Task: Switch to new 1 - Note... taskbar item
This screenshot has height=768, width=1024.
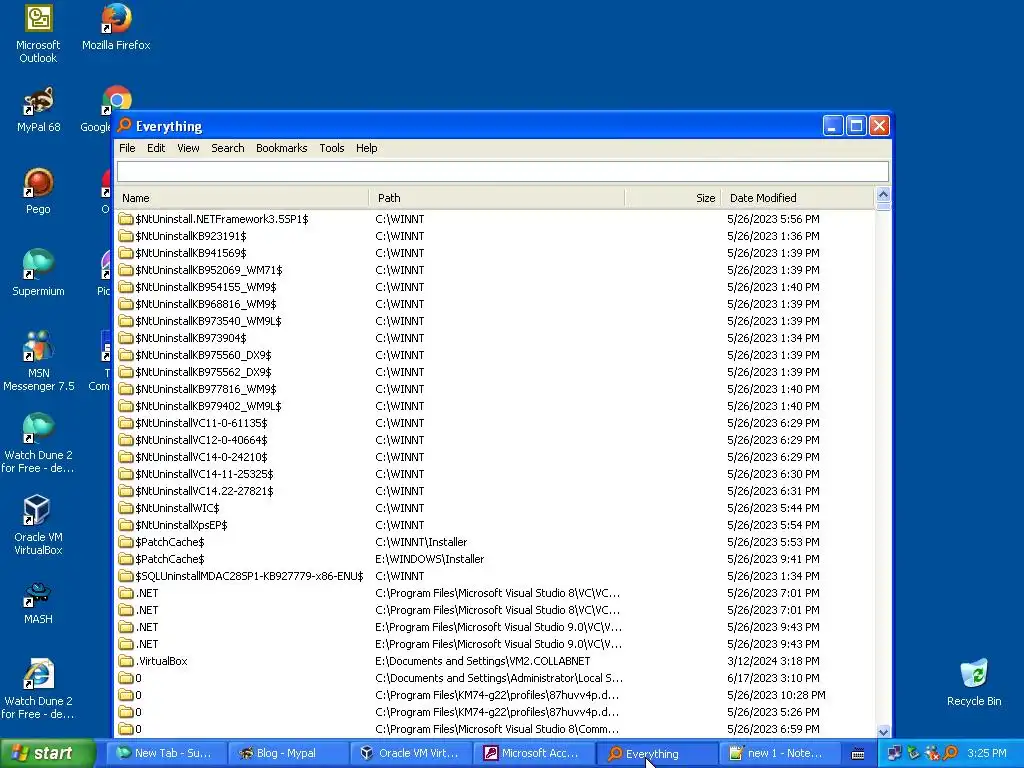Action: 778,753
